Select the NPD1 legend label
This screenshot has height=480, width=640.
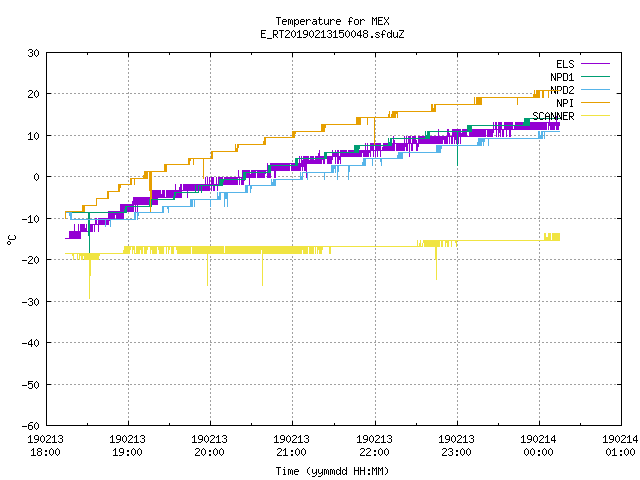click(x=562, y=77)
